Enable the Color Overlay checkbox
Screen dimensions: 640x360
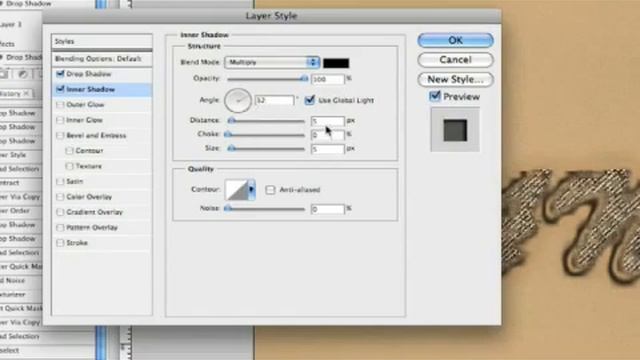click(60, 197)
